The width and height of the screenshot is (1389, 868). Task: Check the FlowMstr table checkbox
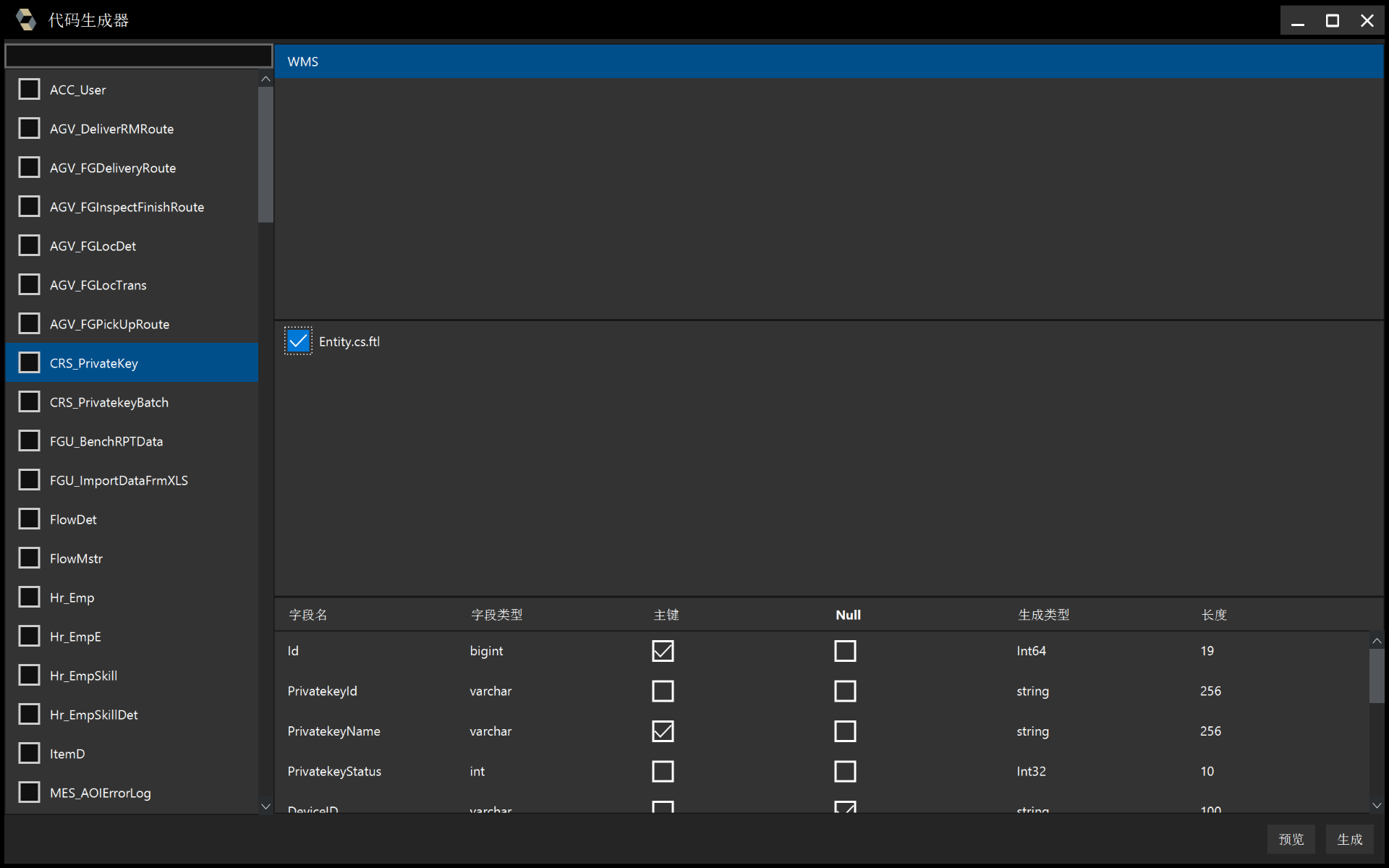(x=30, y=558)
